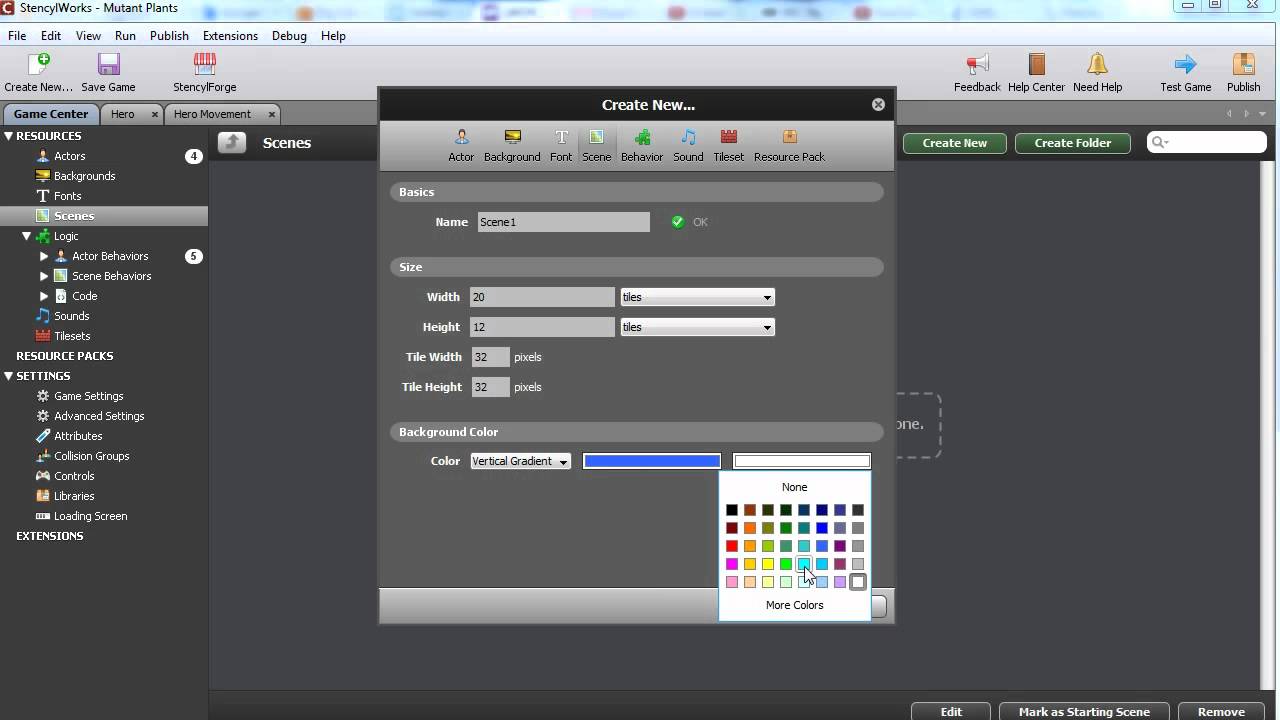Screen dimensions: 1280x720
Task: Select Sounds in the sidebar
Action: coord(71,316)
